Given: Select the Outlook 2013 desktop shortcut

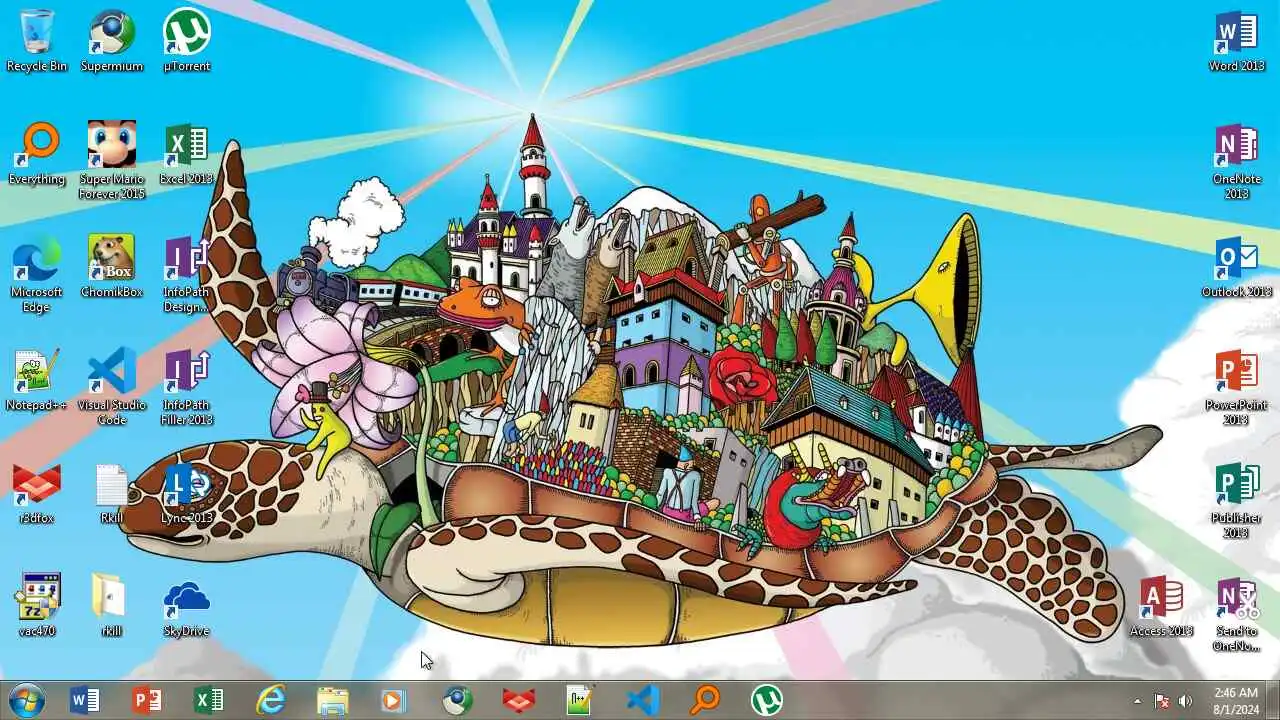Looking at the screenshot, I should [1237, 266].
